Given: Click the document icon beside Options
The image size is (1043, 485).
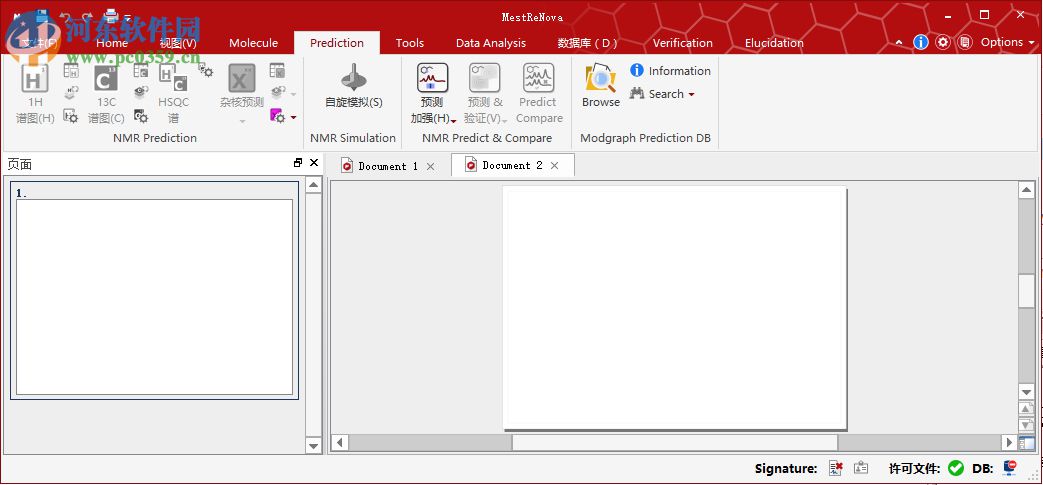Looking at the screenshot, I should [965, 42].
